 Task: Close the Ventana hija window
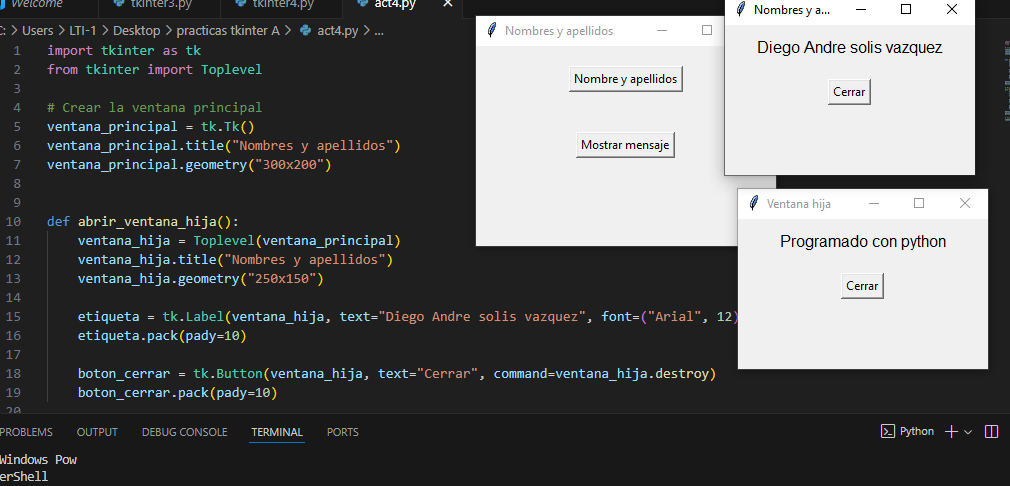pos(964,203)
